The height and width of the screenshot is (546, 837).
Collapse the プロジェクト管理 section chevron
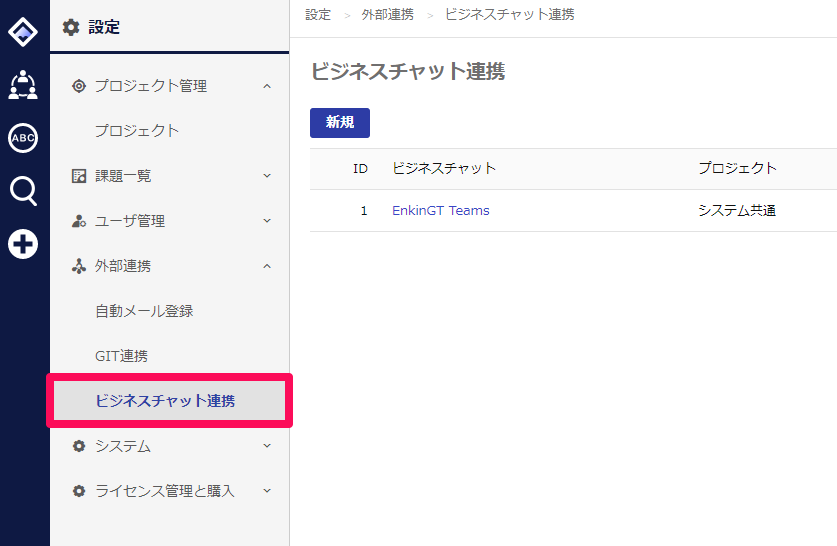(x=267, y=86)
